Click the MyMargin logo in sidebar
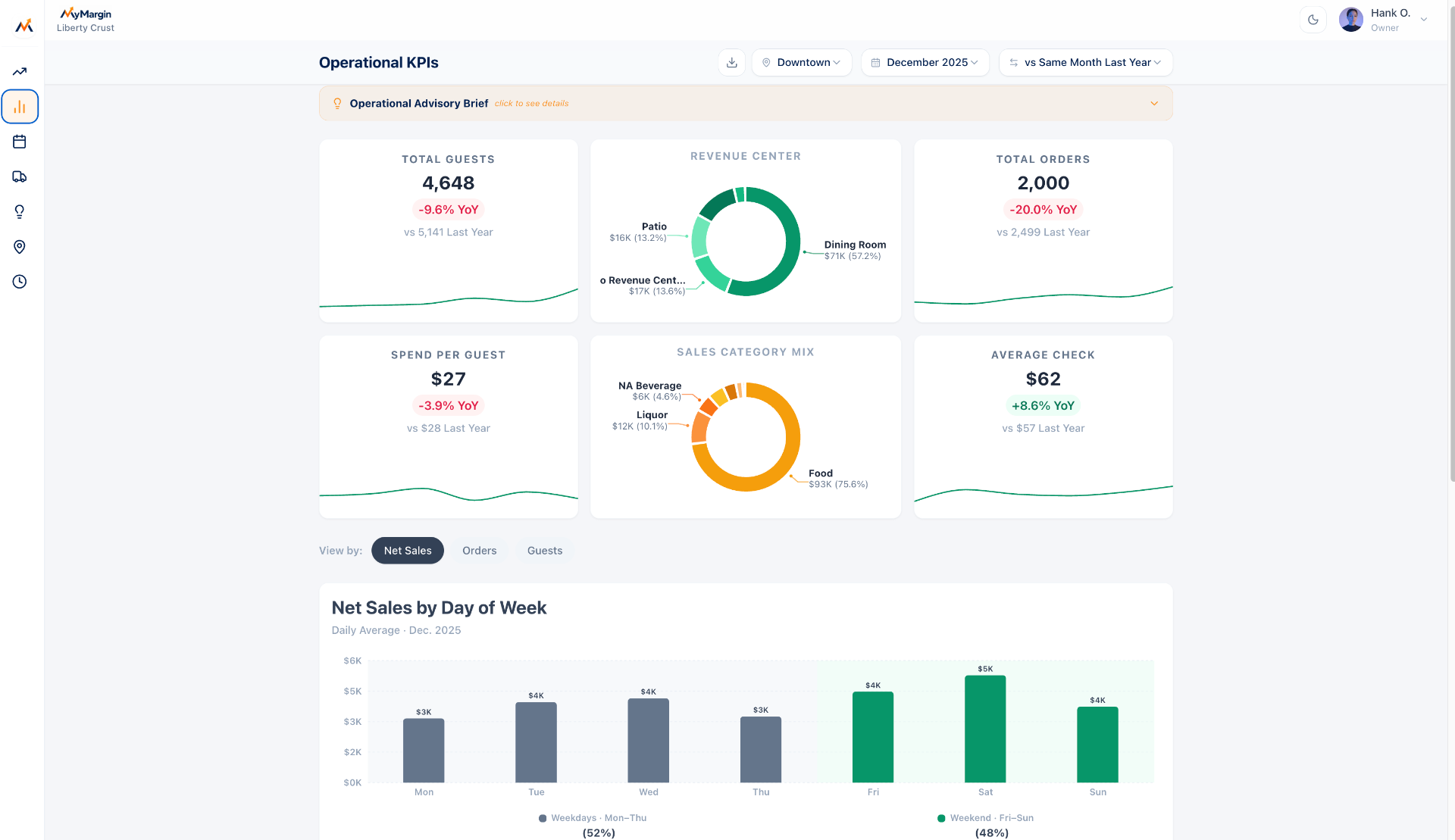 click(24, 26)
